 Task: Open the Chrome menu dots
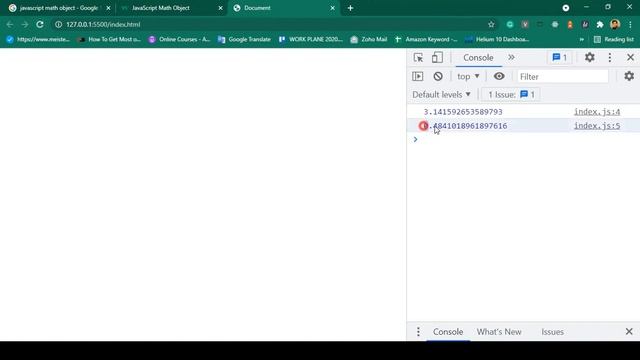click(630, 24)
